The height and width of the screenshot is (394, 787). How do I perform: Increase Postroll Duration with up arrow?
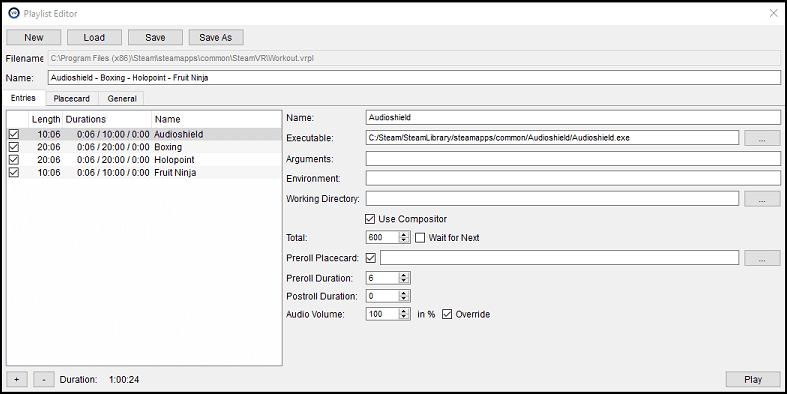click(404, 293)
